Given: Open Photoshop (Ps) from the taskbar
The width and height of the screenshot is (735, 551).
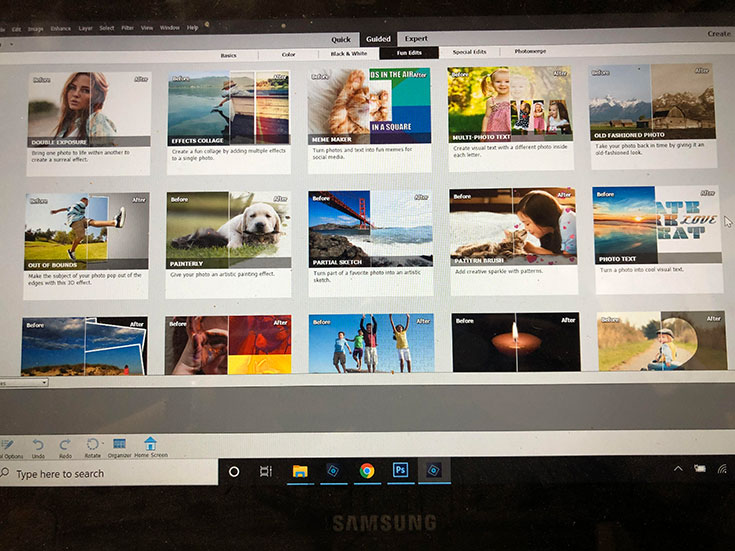Looking at the screenshot, I should [400, 470].
